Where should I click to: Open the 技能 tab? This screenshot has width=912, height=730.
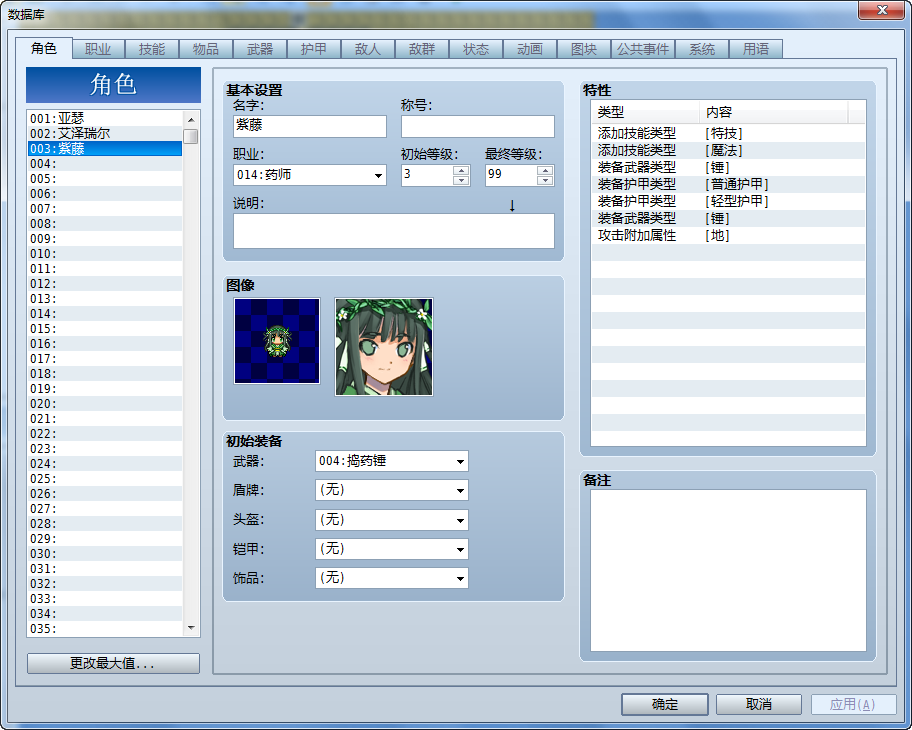pyautogui.click(x=152, y=49)
